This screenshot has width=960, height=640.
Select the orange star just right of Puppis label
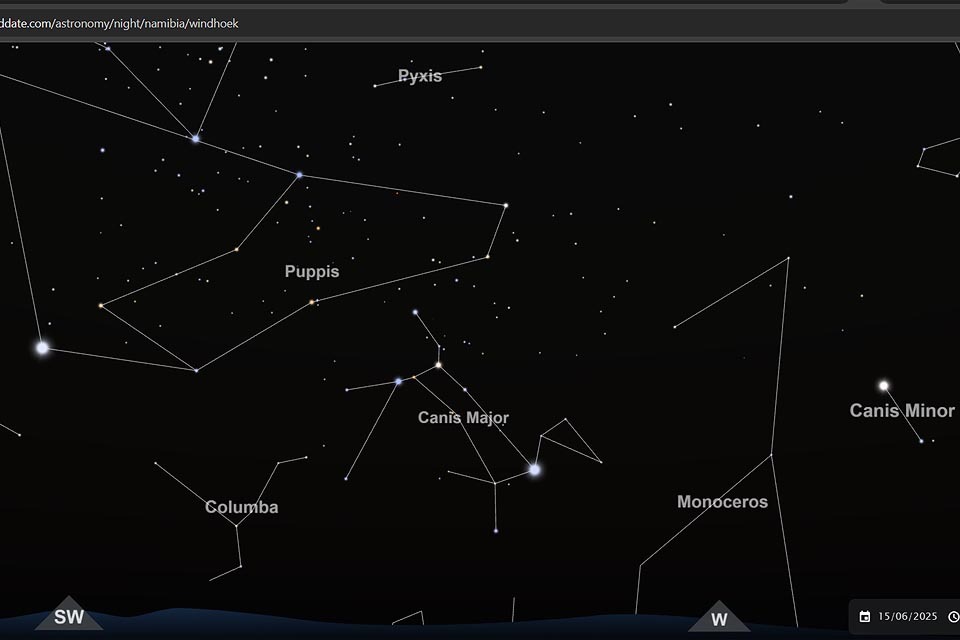(312, 301)
